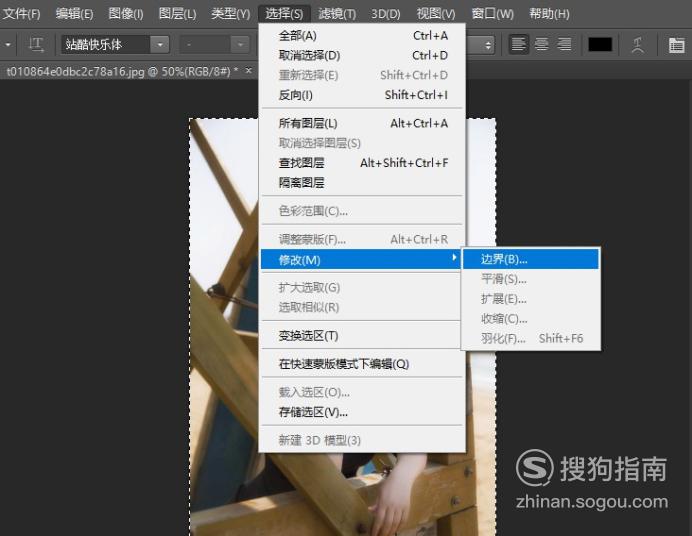Click the 站酷快乐体 font name field
The height and width of the screenshot is (536, 692).
pos(105,45)
